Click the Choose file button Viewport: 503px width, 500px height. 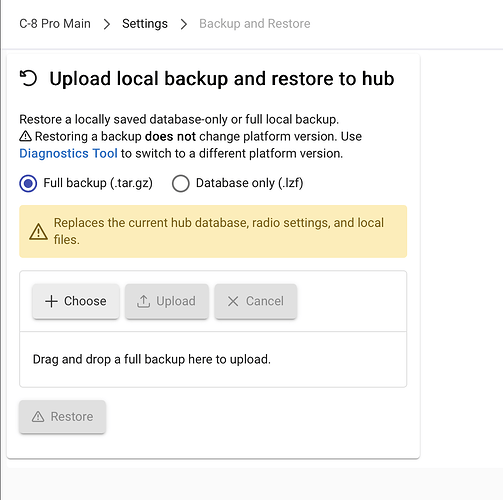click(x=76, y=301)
